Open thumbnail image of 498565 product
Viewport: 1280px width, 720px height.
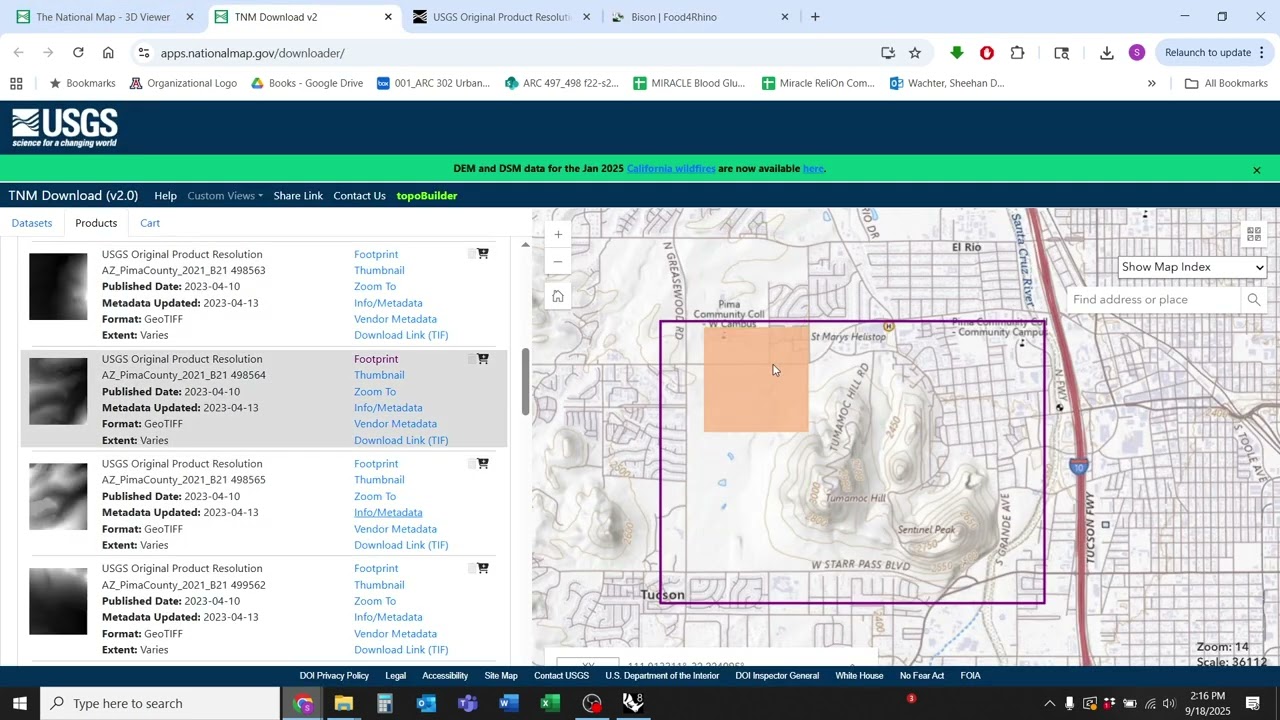coord(58,496)
